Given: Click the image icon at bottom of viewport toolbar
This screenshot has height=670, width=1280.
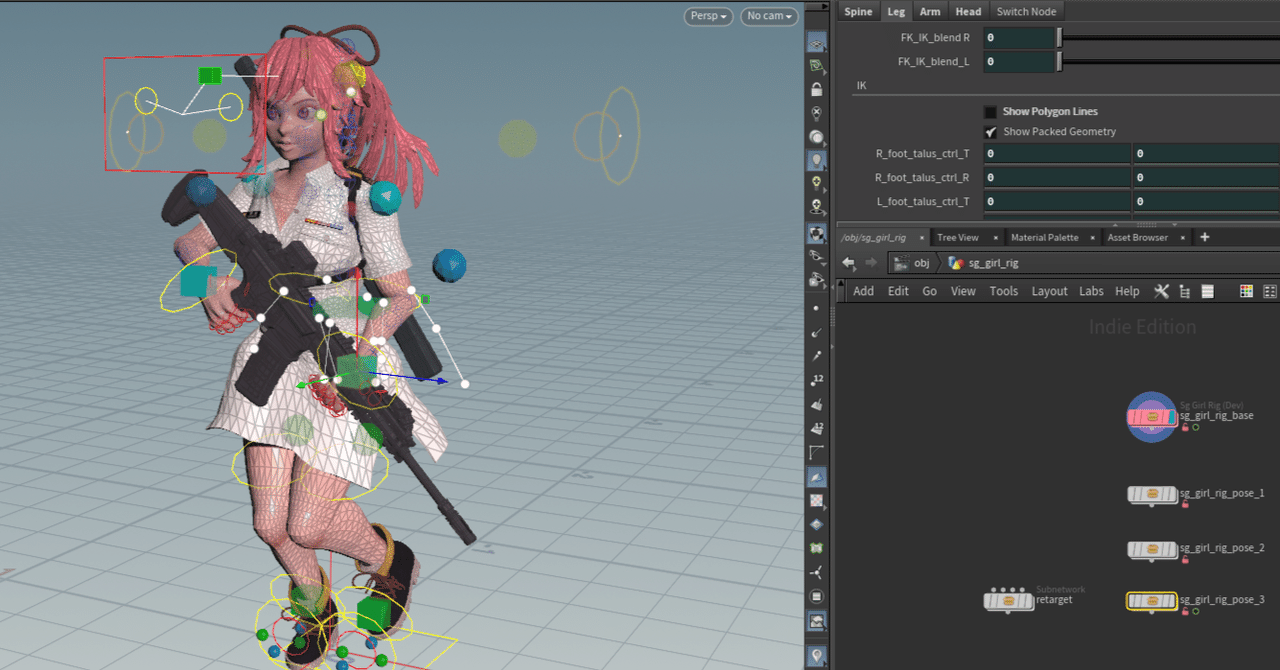Looking at the screenshot, I should pyautogui.click(x=817, y=621).
